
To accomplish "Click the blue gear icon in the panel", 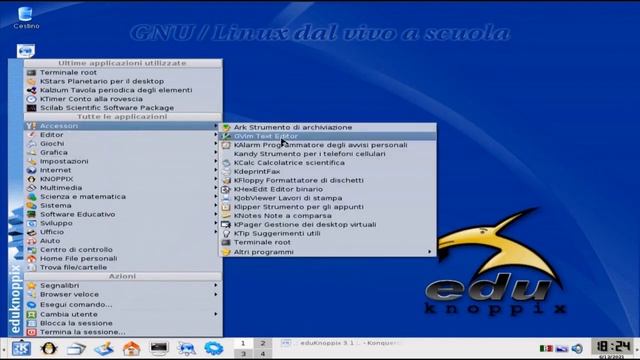I will coord(214,349).
